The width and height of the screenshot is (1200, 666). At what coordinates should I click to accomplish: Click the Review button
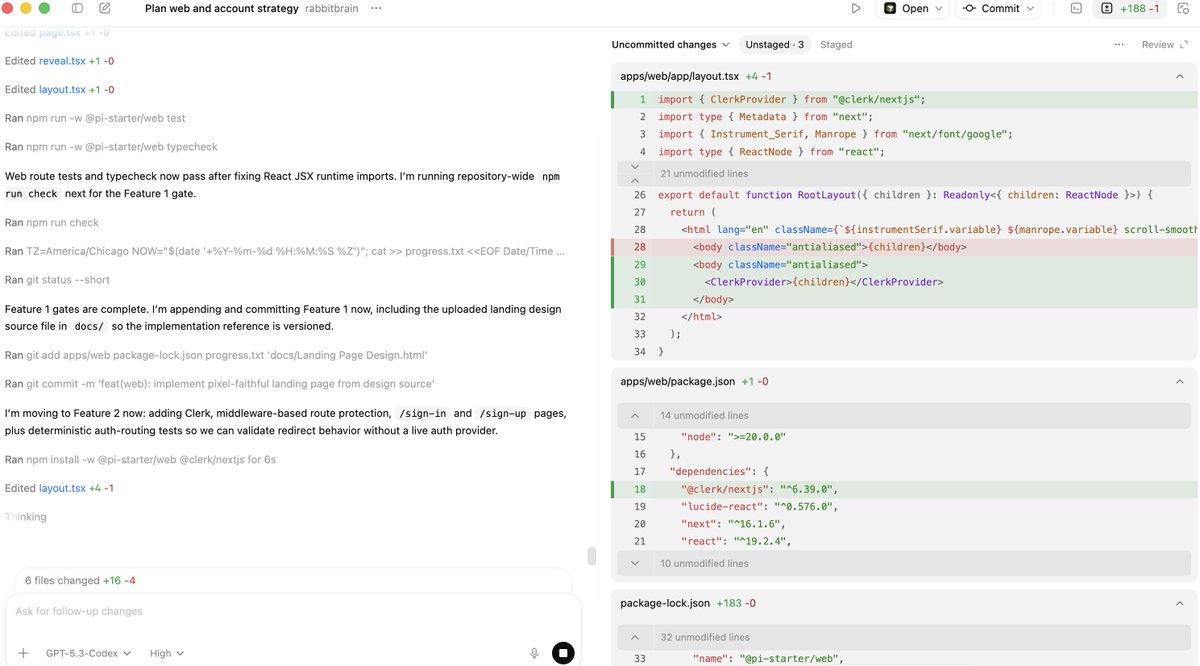point(1163,44)
